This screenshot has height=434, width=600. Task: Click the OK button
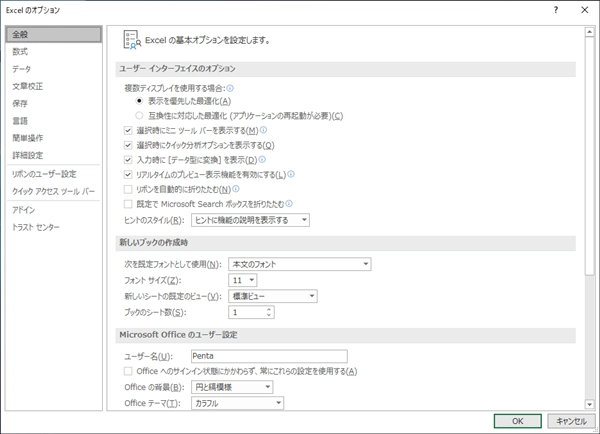(x=518, y=421)
